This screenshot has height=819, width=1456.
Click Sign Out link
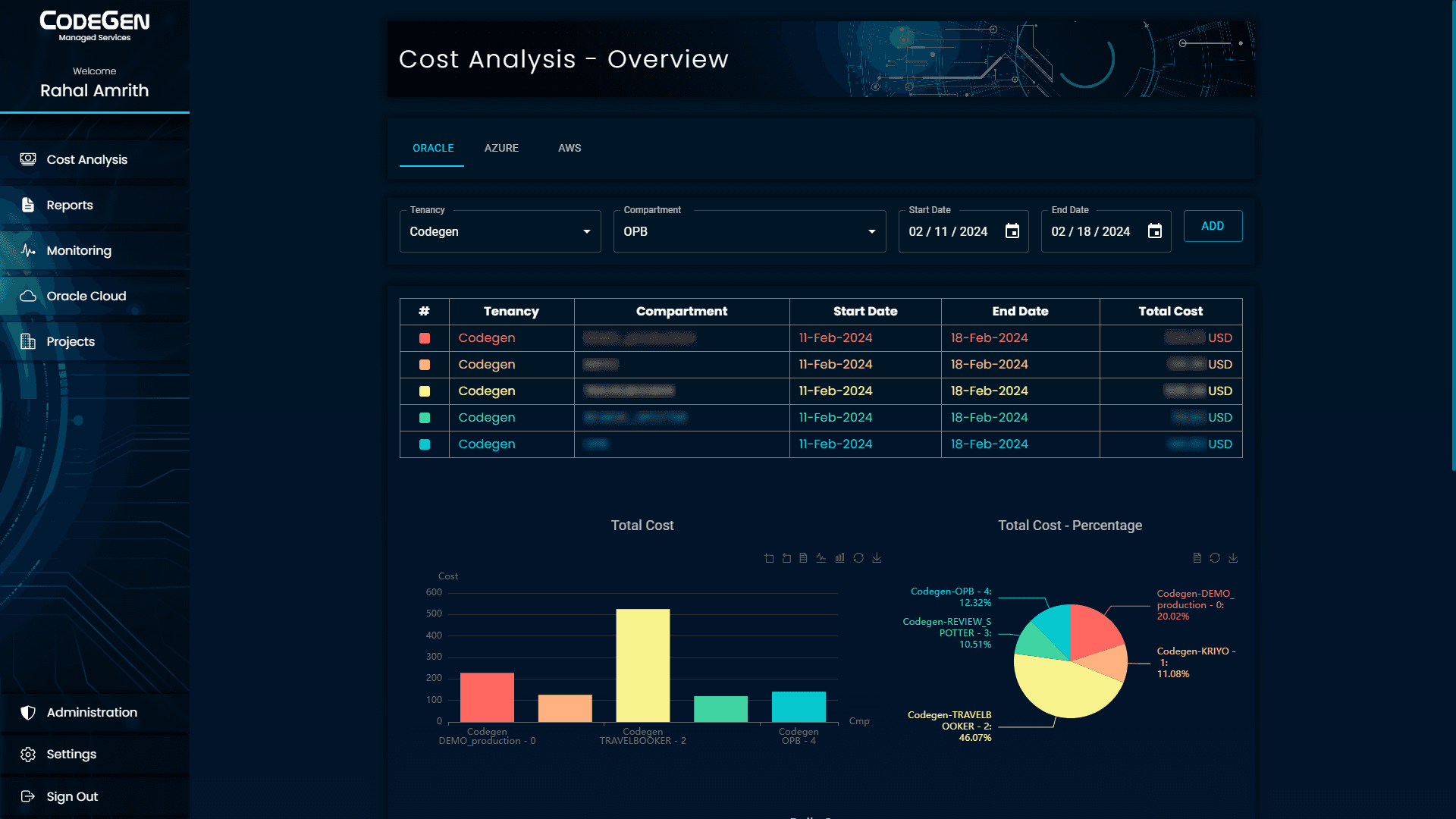tap(95, 796)
